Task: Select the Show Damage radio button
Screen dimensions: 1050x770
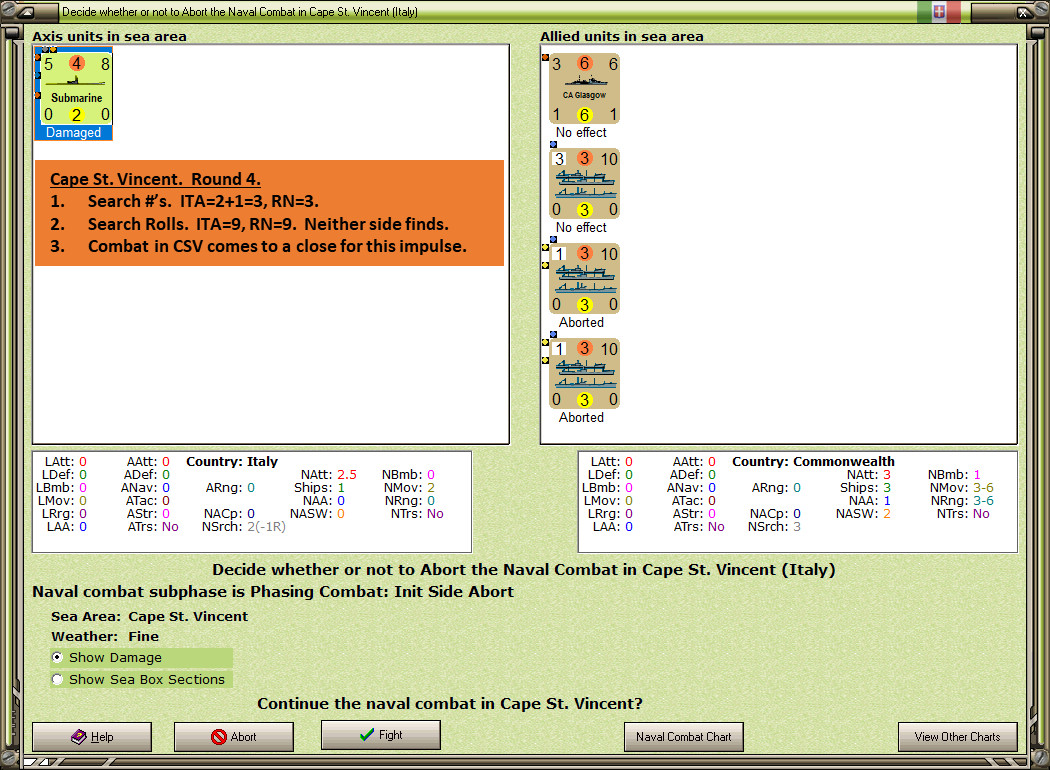Action: click(x=58, y=658)
